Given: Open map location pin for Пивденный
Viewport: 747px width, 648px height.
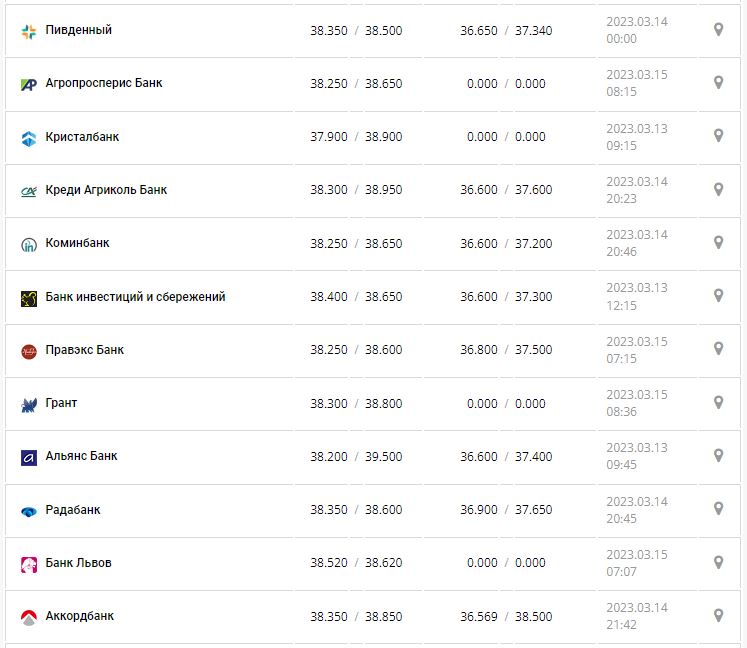Looking at the screenshot, I should tap(718, 30).
